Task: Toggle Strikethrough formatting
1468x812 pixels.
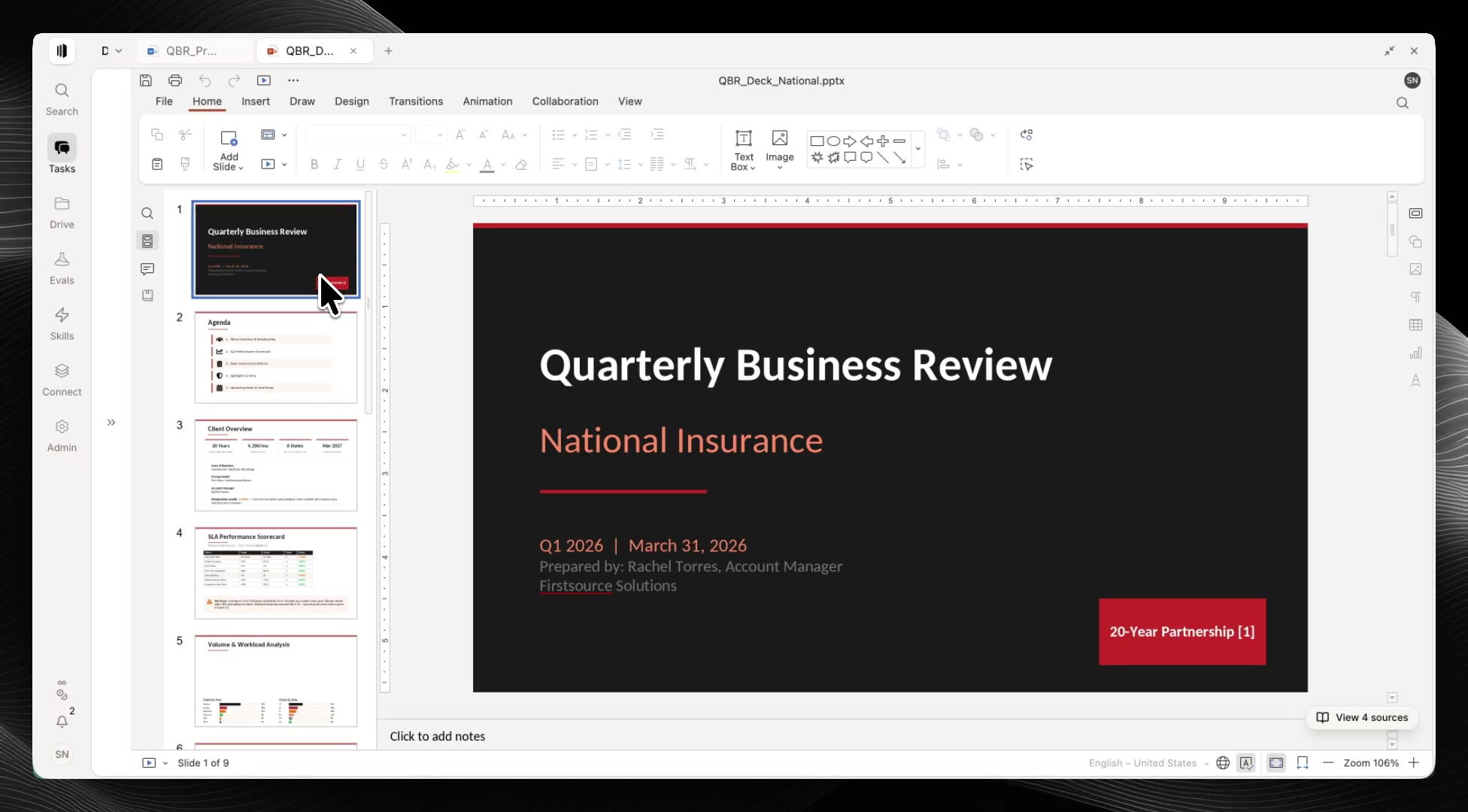Action: click(384, 165)
